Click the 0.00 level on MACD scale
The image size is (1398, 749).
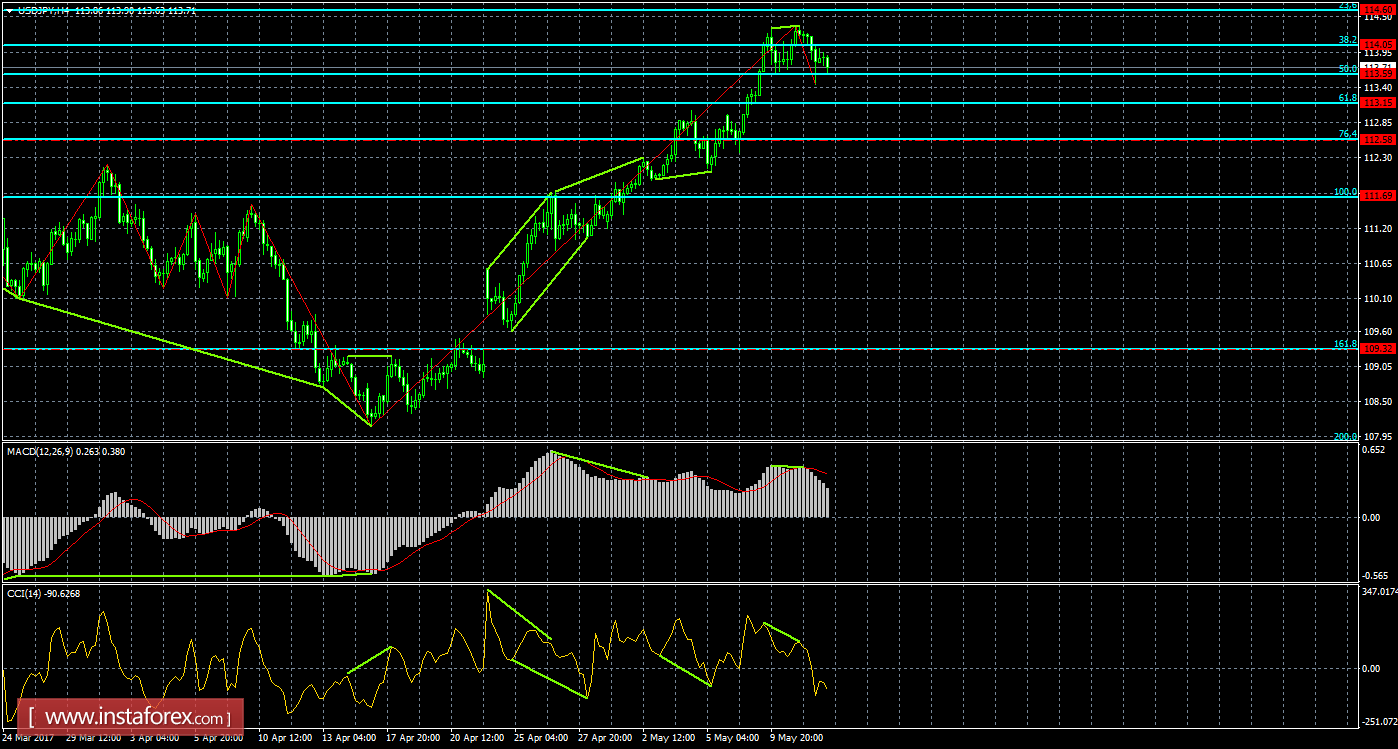pyautogui.click(x=1371, y=517)
